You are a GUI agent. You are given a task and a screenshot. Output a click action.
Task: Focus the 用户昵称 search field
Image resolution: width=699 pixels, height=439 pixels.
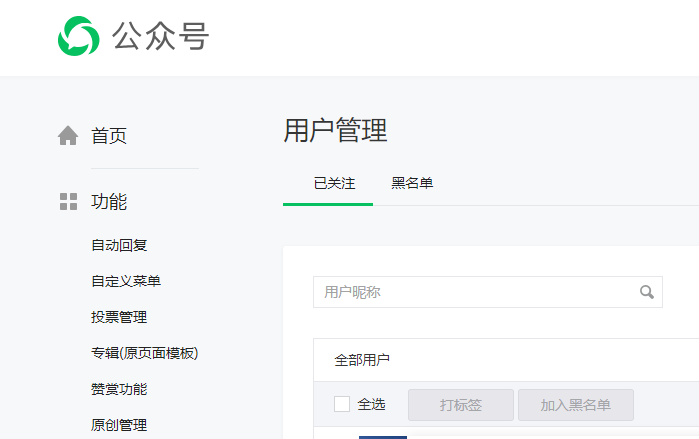pyautogui.click(x=475, y=292)
